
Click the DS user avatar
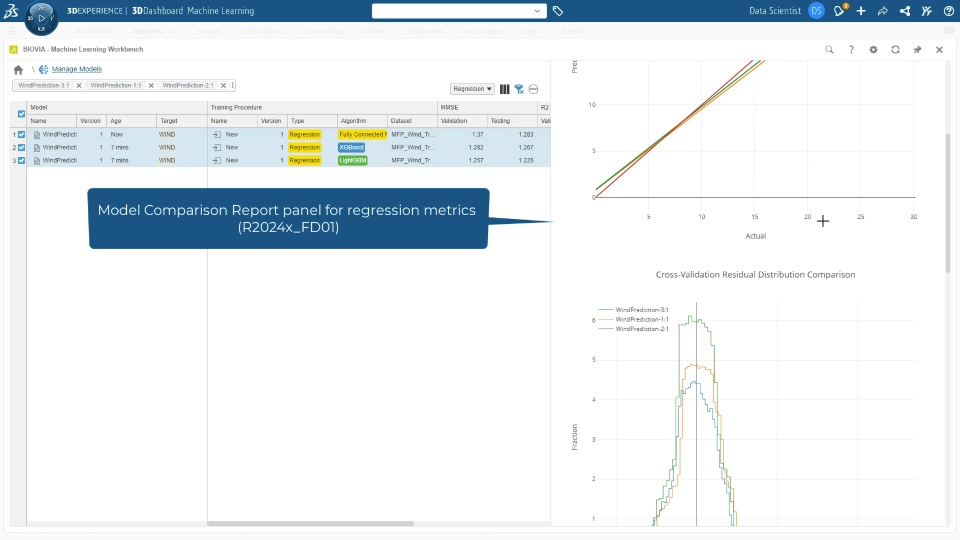click(x=816, y=11)
